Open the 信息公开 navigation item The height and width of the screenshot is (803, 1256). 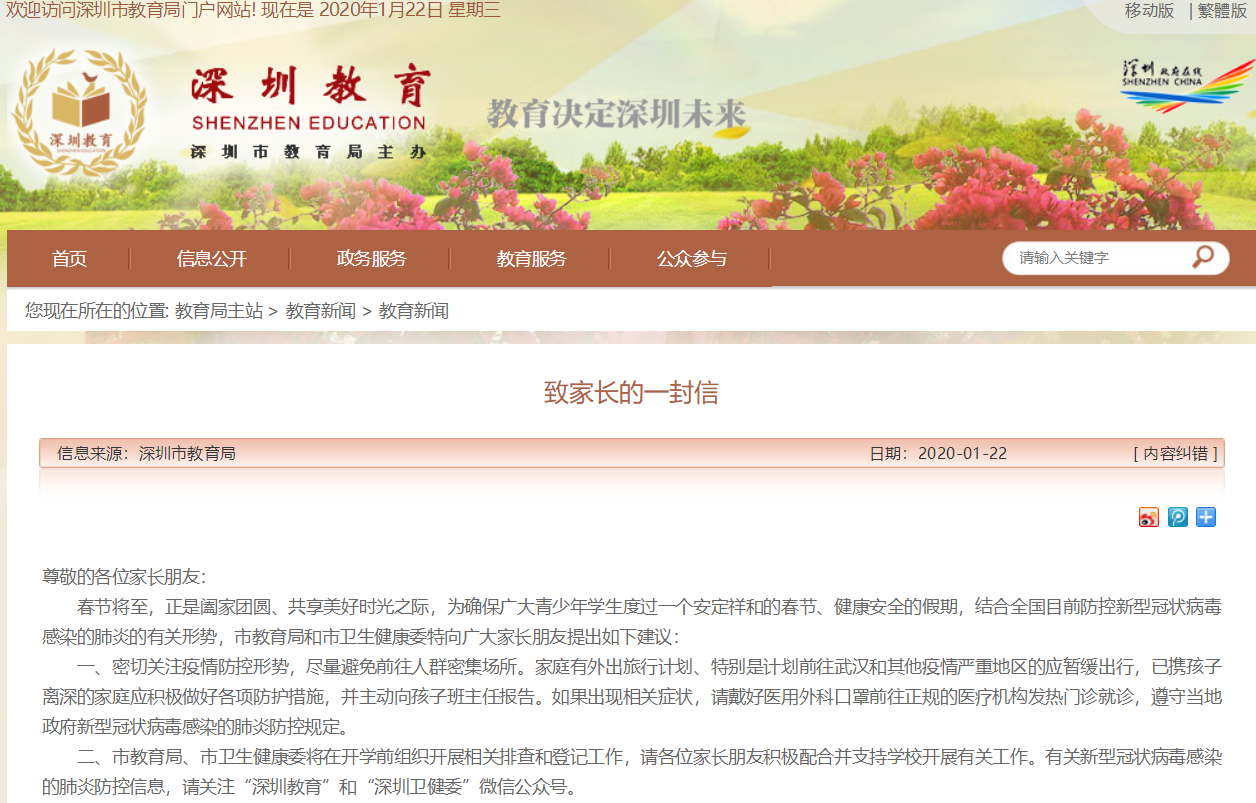pos(211,259)
